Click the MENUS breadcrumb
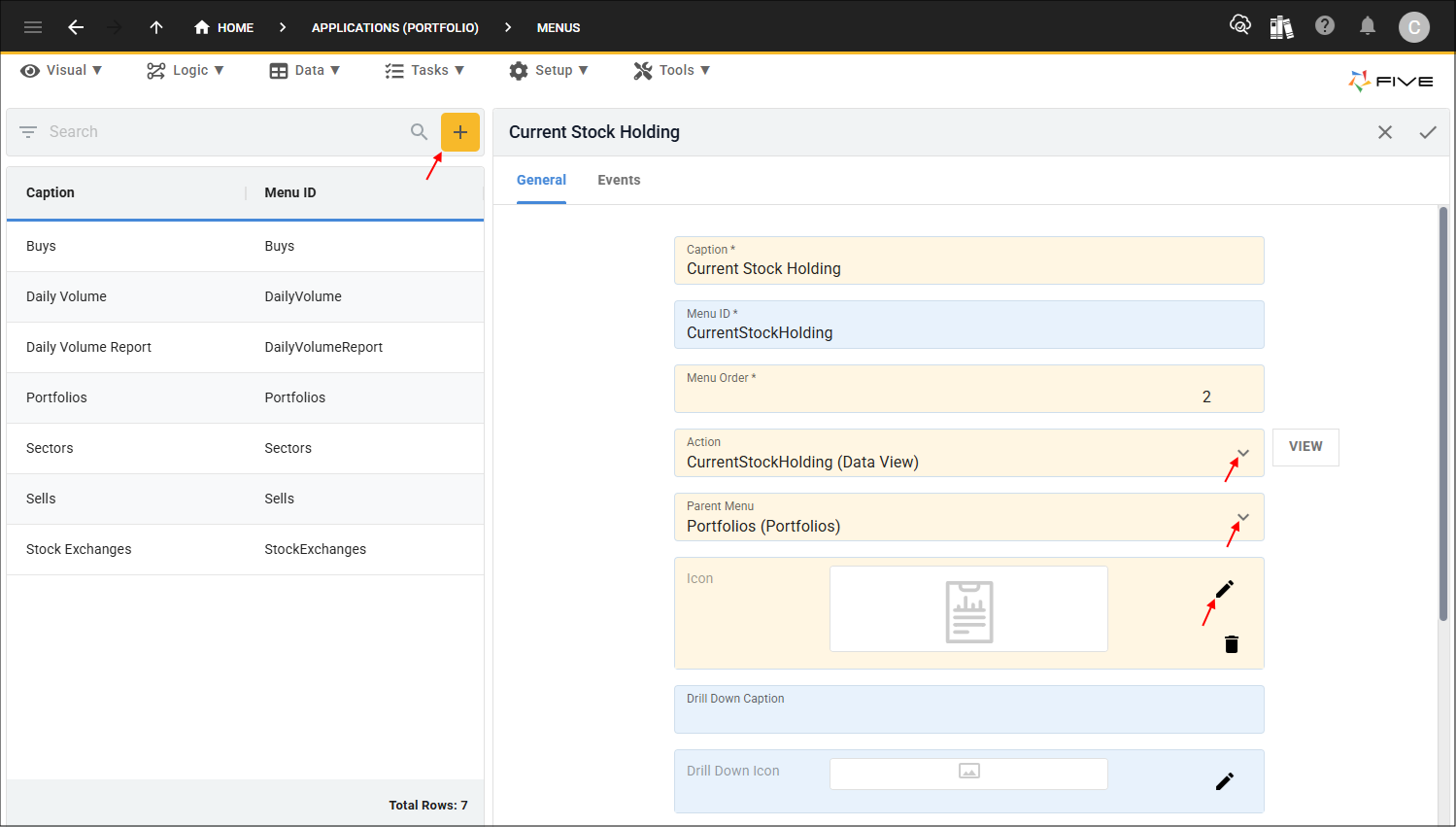 click(559, 27)
